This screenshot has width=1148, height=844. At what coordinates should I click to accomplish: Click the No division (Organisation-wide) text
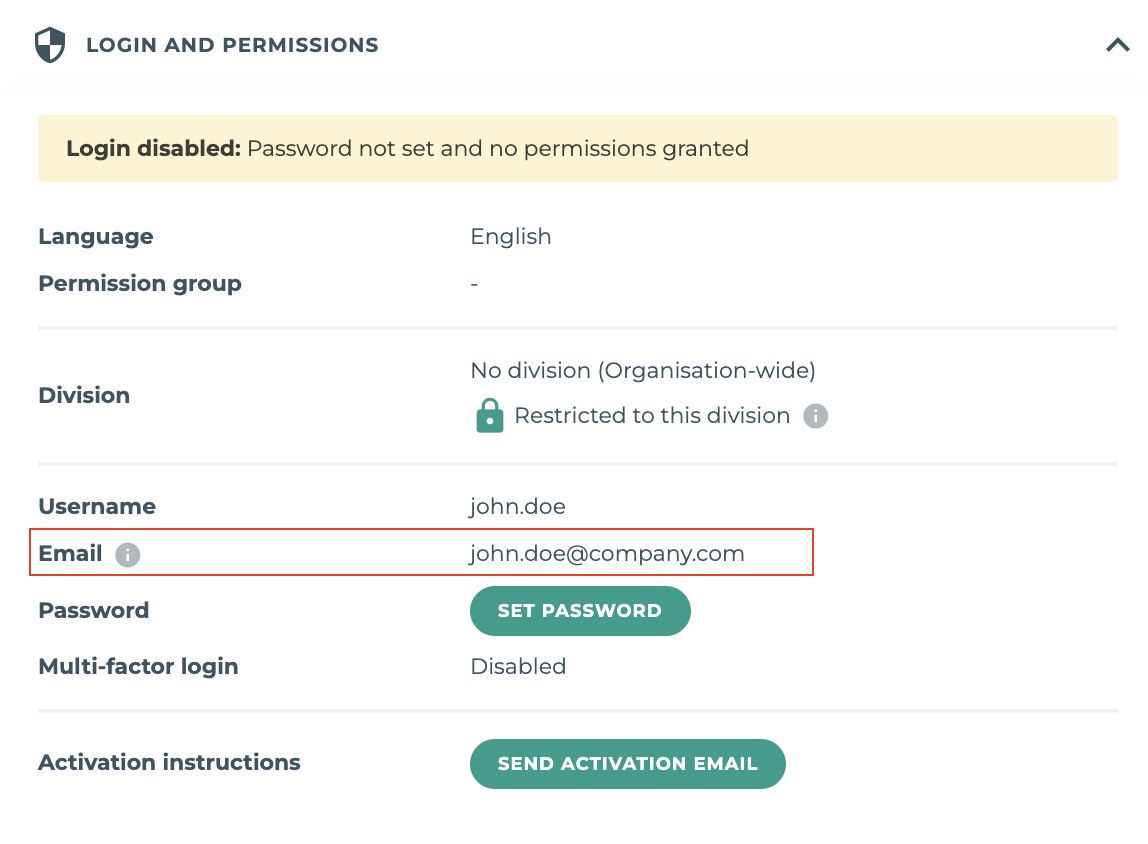coord(643,370)
